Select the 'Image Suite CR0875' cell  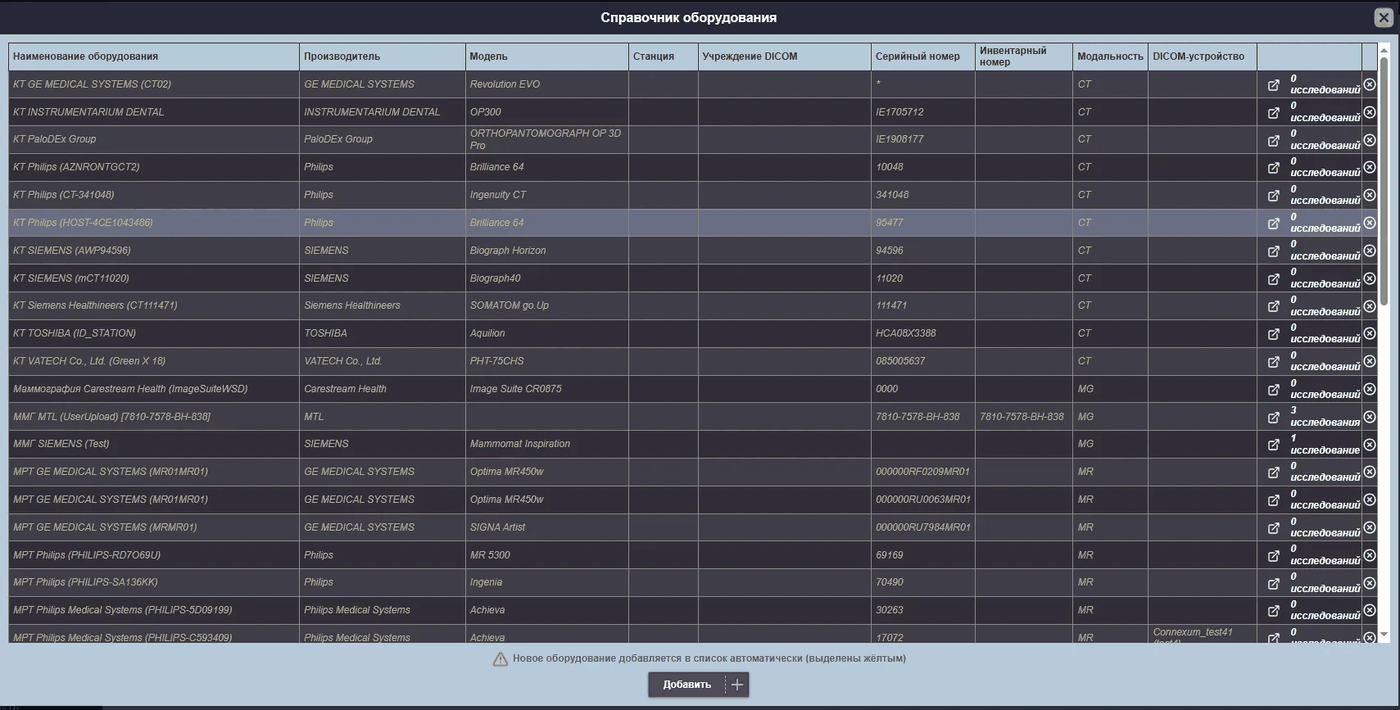pyautogui.click(x=547, y=389)
